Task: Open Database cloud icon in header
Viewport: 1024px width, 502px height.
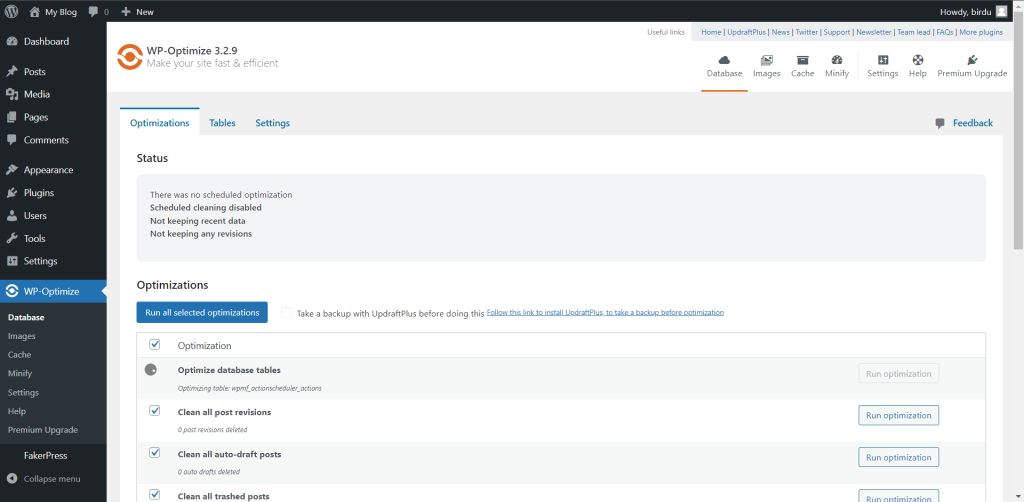Action: pos(724,59)
